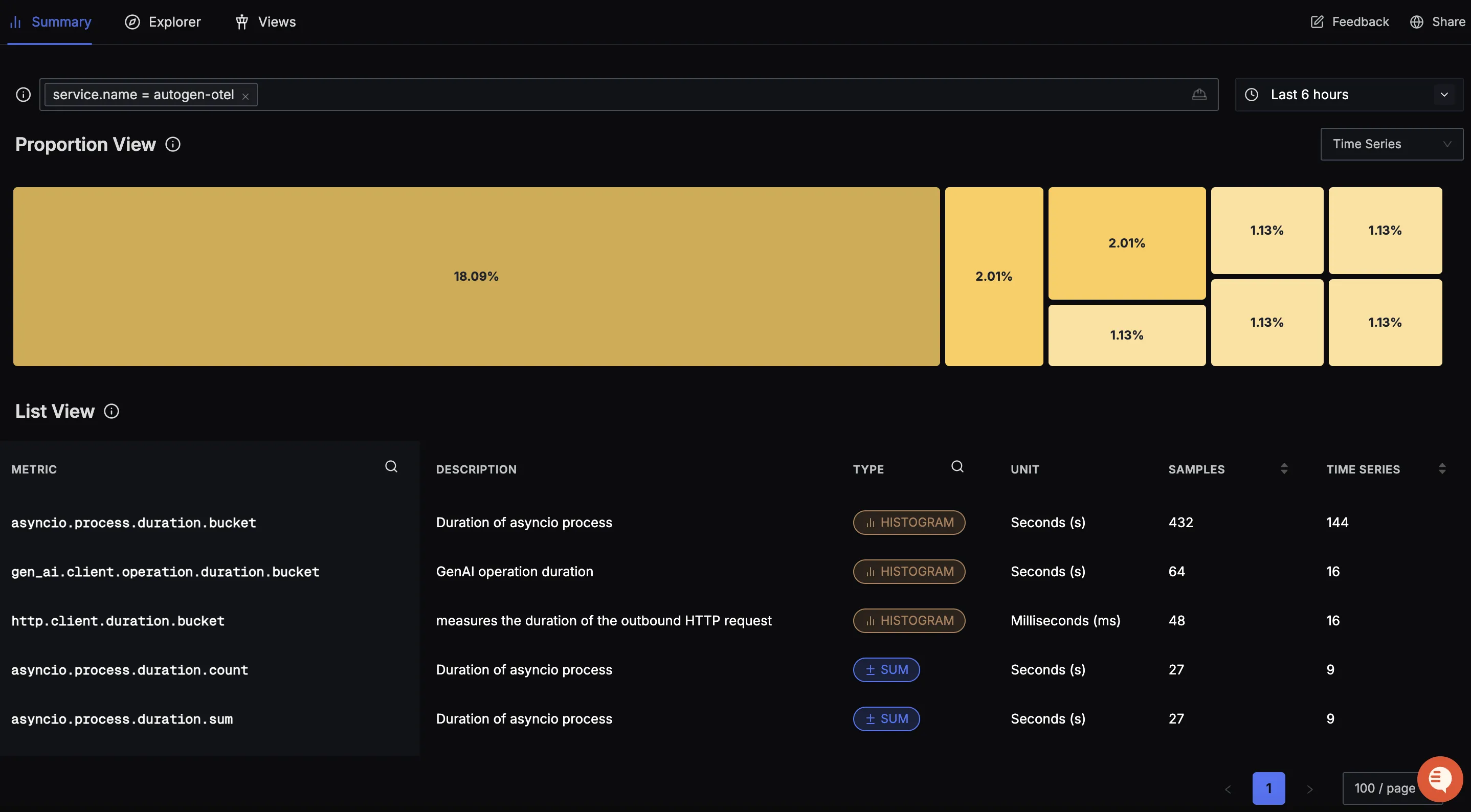Click the clock icon in the time range selector
The width and height of the screenshot is (1471, 812).
(1251, 94)
